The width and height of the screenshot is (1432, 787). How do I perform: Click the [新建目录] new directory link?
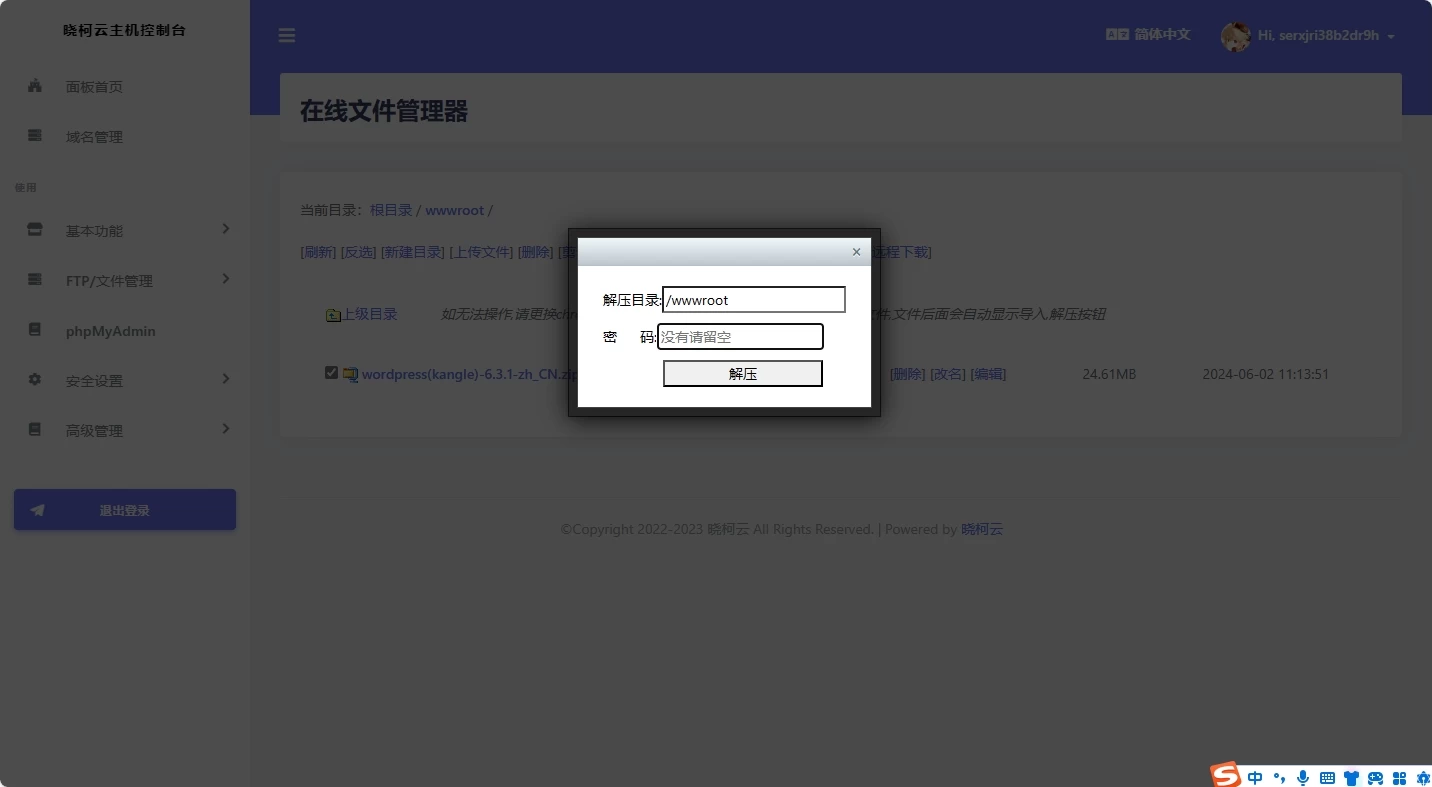pyautogui.click(x=413, y=252)
